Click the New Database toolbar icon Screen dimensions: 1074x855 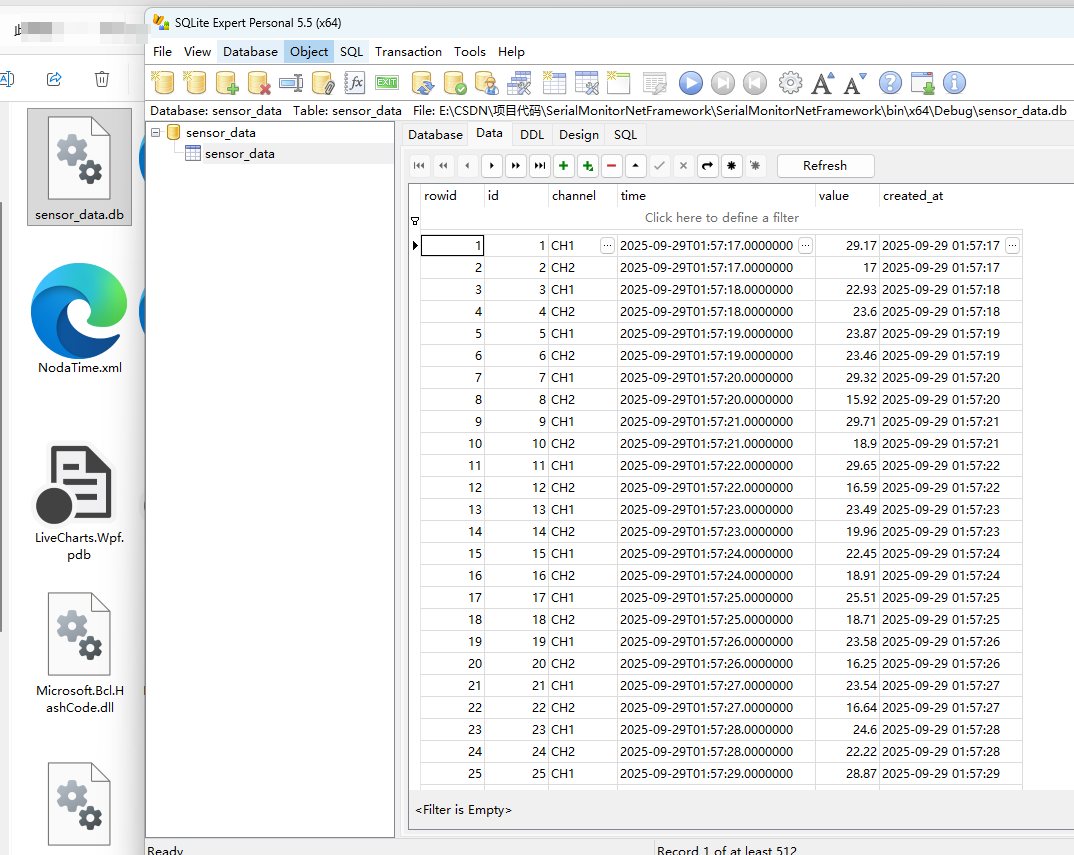coord(162,83)
